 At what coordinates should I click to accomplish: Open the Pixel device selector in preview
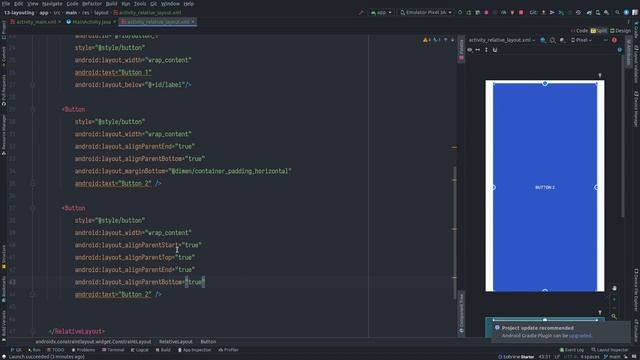tap(581, 40)
